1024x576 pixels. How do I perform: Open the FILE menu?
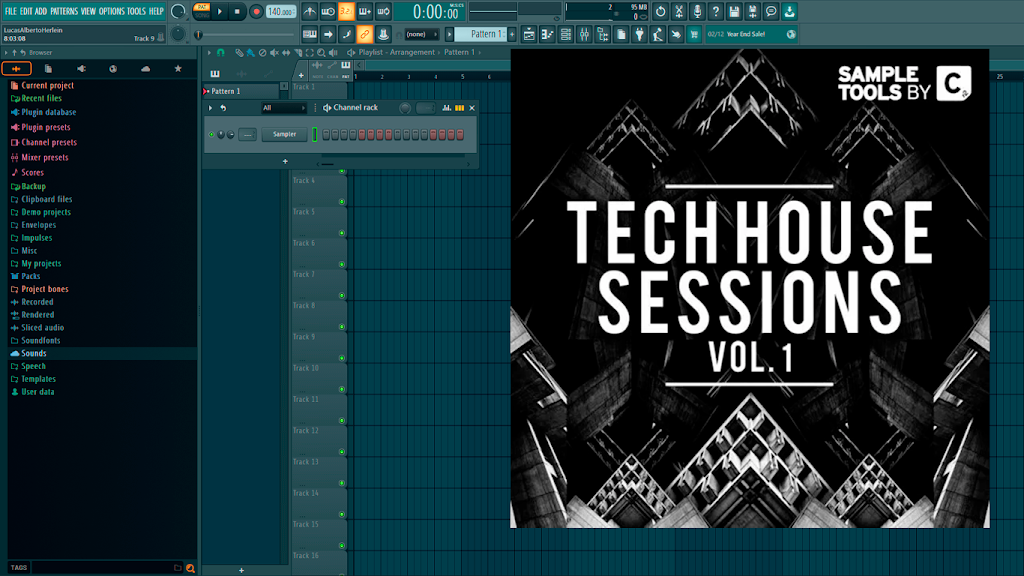(x=10, y=11)
